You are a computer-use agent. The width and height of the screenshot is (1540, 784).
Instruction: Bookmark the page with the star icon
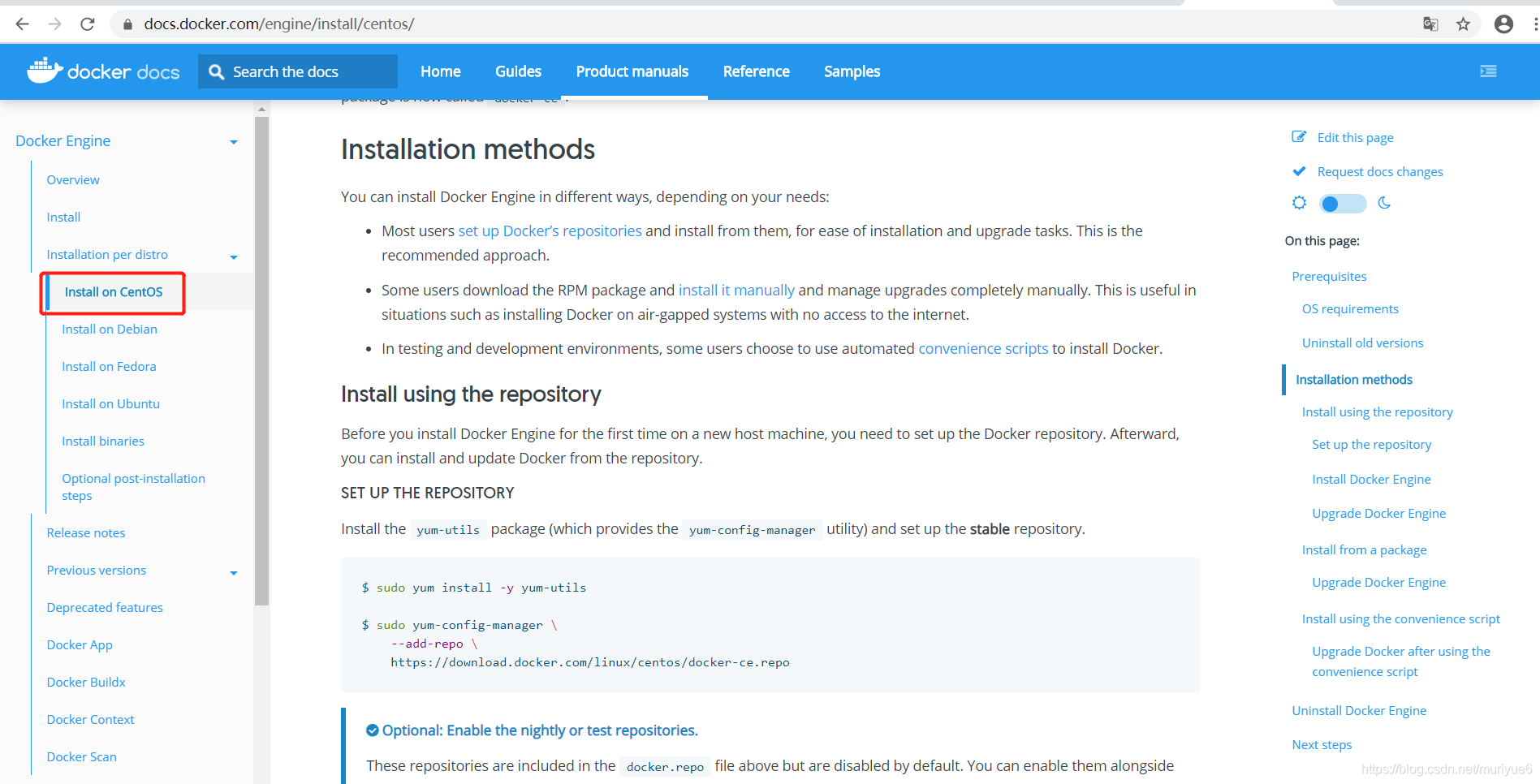(1463, 24)
